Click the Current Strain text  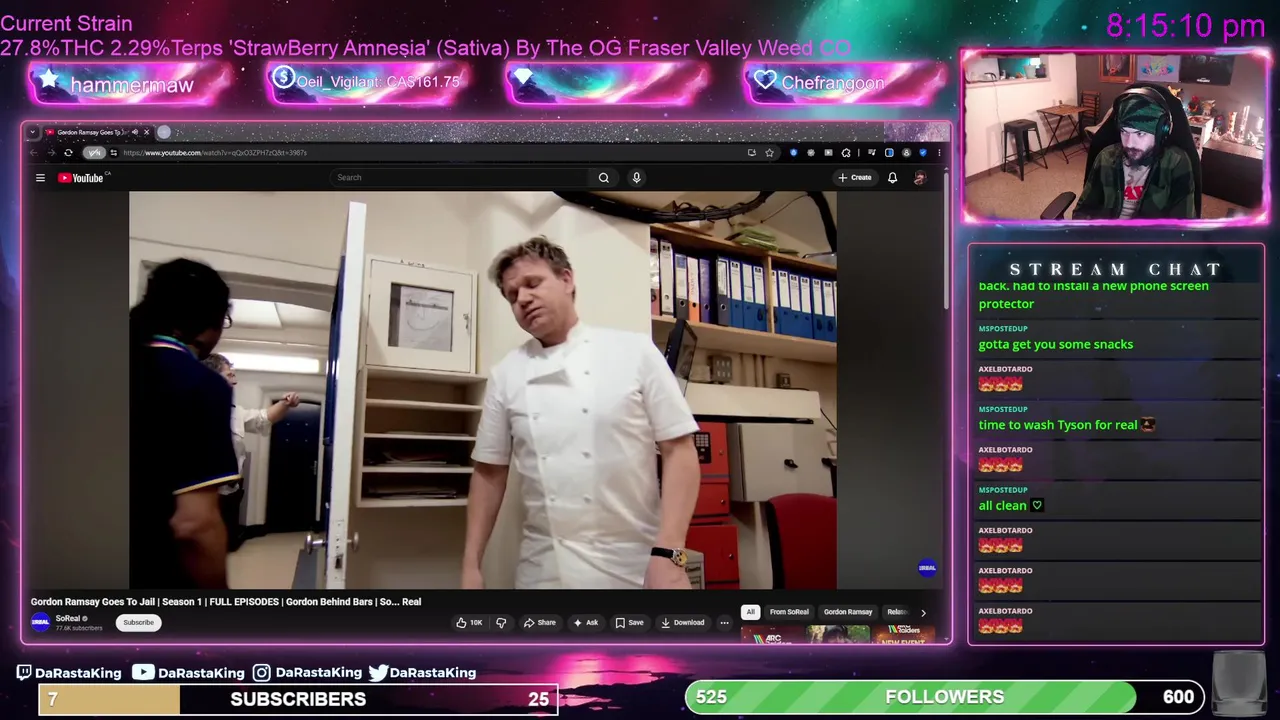click(x=67, y=23)
